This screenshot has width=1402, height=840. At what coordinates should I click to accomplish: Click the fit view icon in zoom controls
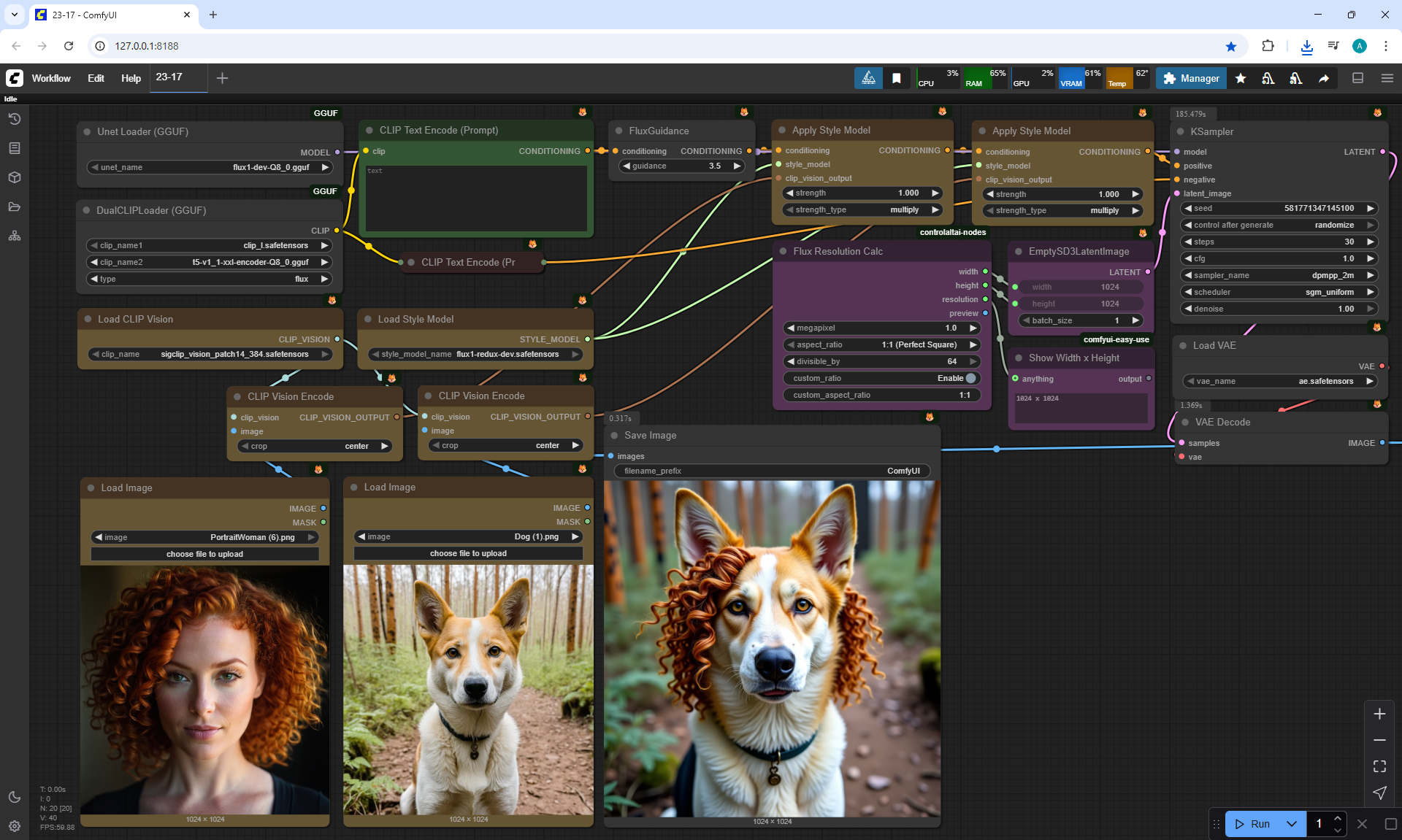point(1379,766)
